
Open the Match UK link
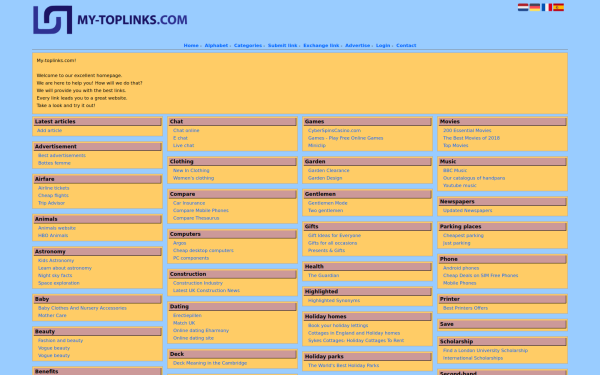tap(184, 323)
